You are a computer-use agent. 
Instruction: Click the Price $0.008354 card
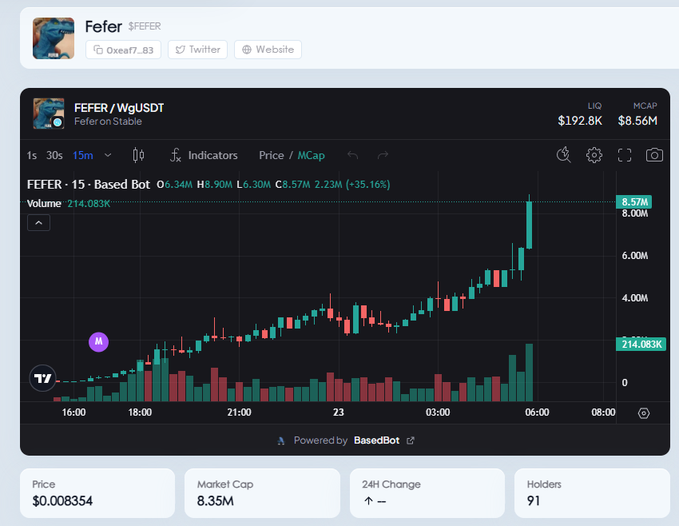(97, 493)
